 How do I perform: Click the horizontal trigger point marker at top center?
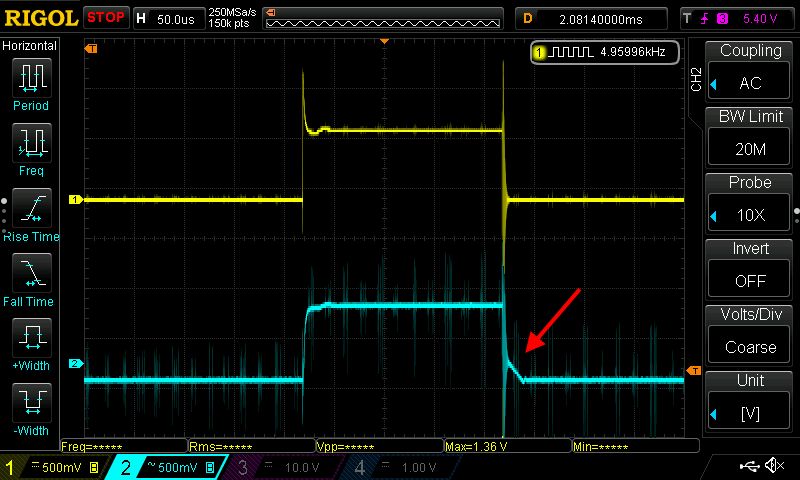point(385,41)
